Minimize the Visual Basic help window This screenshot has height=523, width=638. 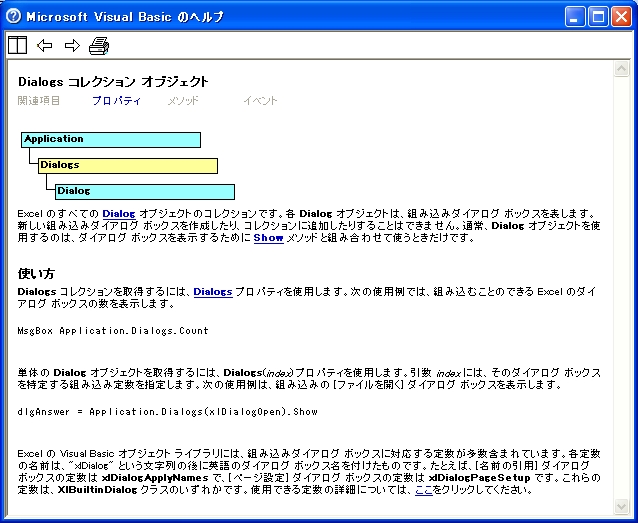(575, 17)
